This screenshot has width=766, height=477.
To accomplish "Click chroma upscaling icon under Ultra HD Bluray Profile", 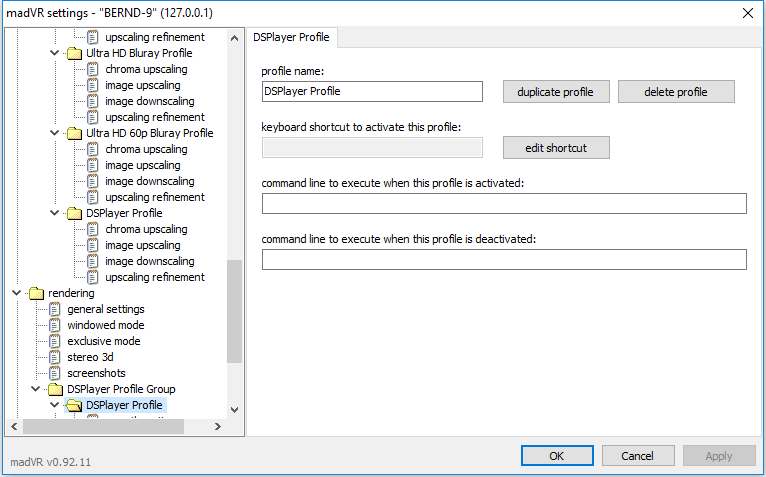I will pyautogui.click(x=93, y=69).
